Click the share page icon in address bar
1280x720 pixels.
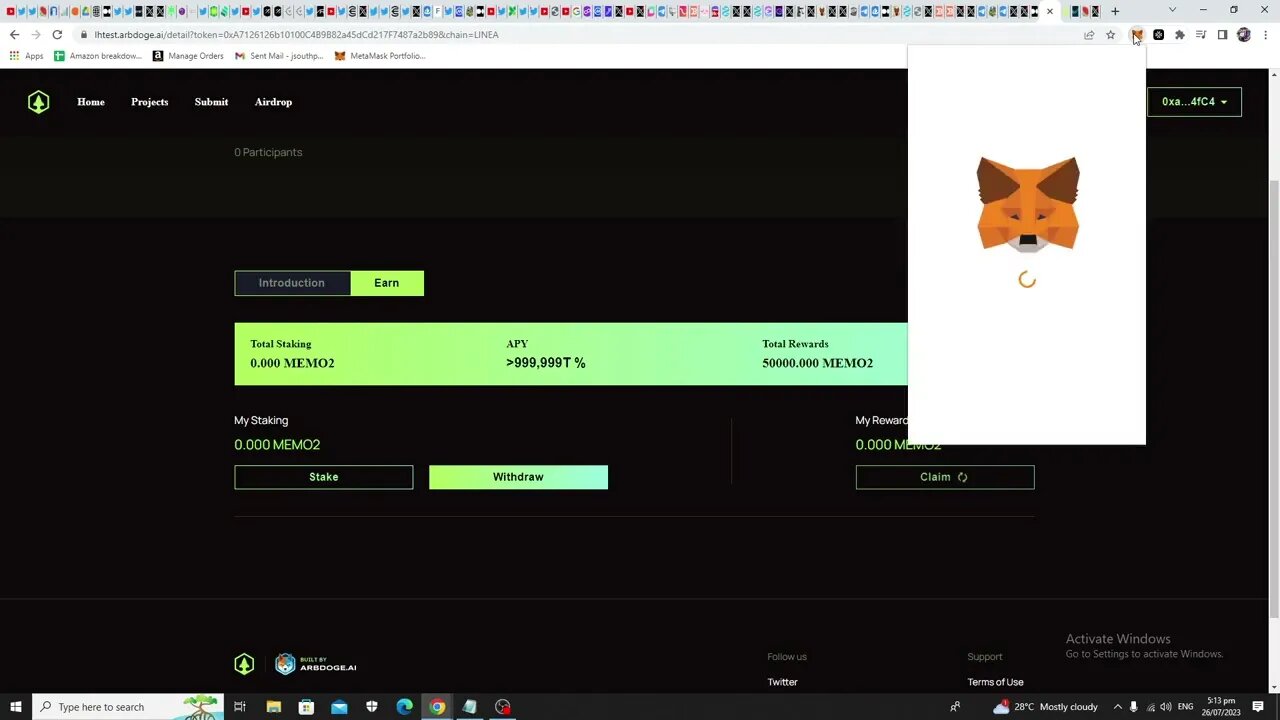pos(1089,35)
